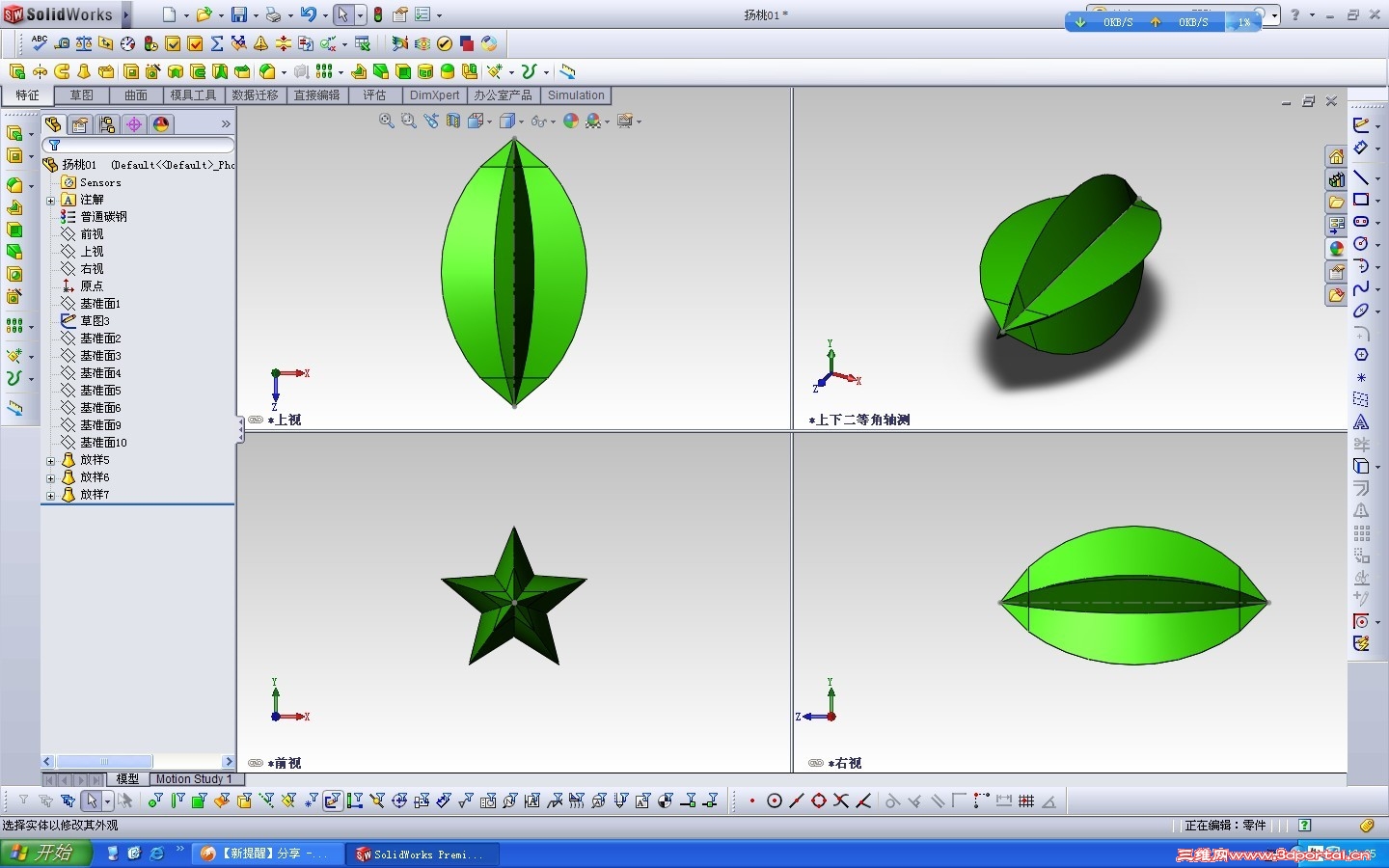
Task: Switch to the 评估 tab
Action: [374, 95]
